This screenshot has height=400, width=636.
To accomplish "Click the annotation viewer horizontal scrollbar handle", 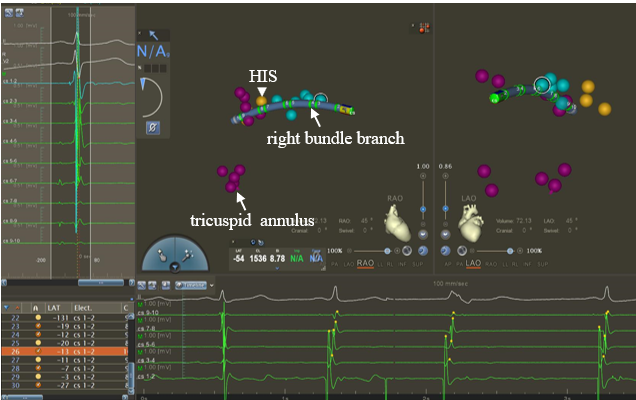I will 101,282.
